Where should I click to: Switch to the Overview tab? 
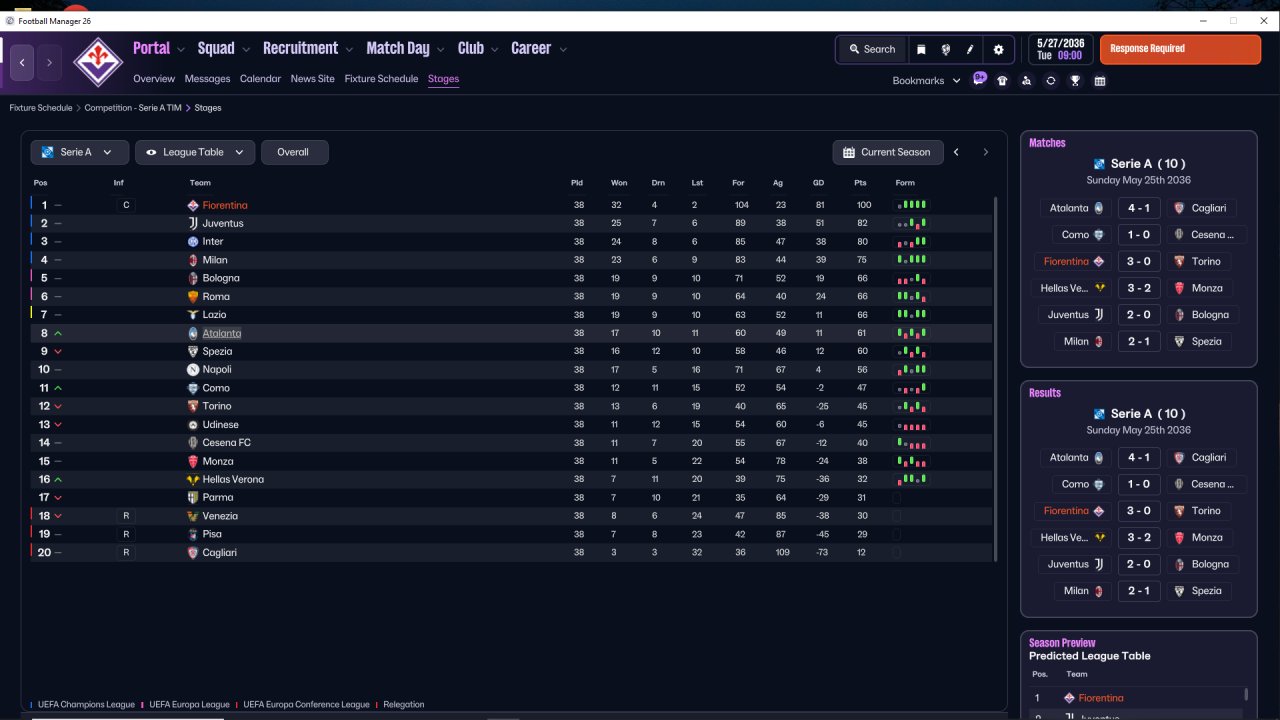coord(154,79)
